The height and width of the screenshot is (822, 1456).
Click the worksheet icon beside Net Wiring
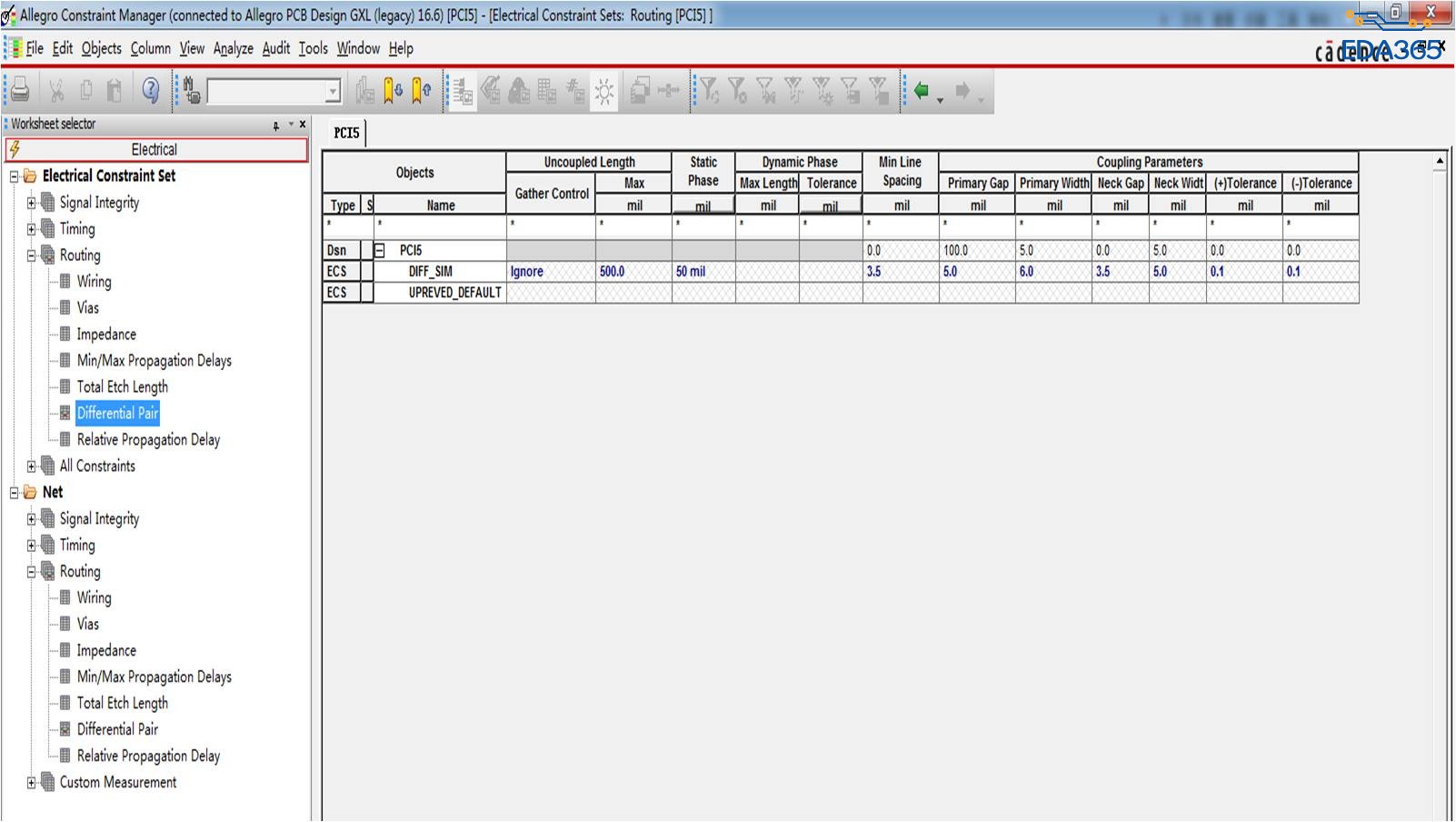[x=65, y=597]
